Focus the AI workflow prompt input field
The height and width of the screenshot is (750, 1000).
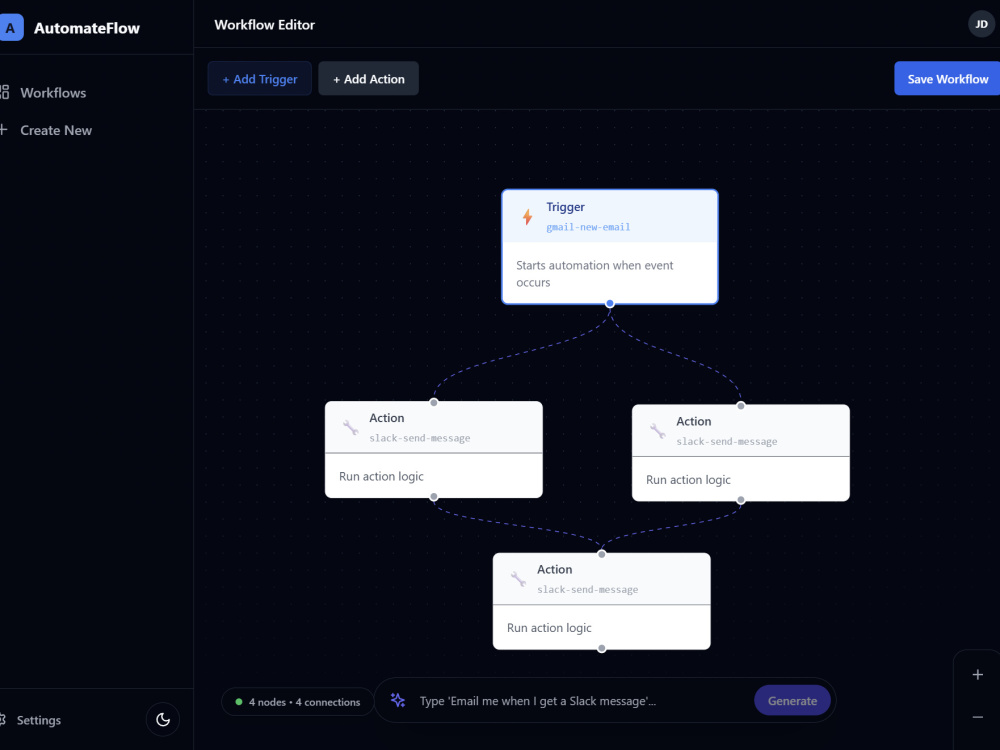pyautogui.click(x=580, y=700)
